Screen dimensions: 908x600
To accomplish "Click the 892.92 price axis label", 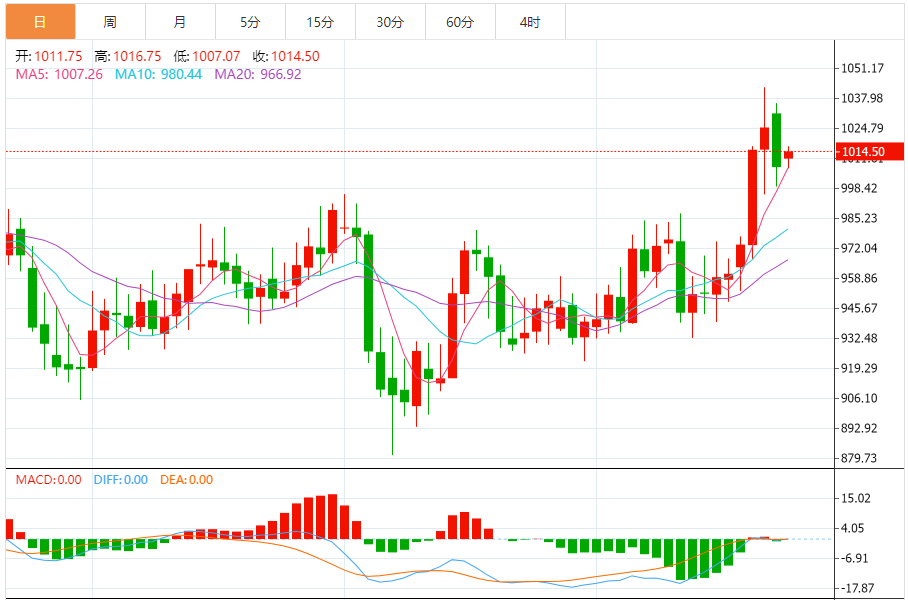I will click(x=859, y=429).
